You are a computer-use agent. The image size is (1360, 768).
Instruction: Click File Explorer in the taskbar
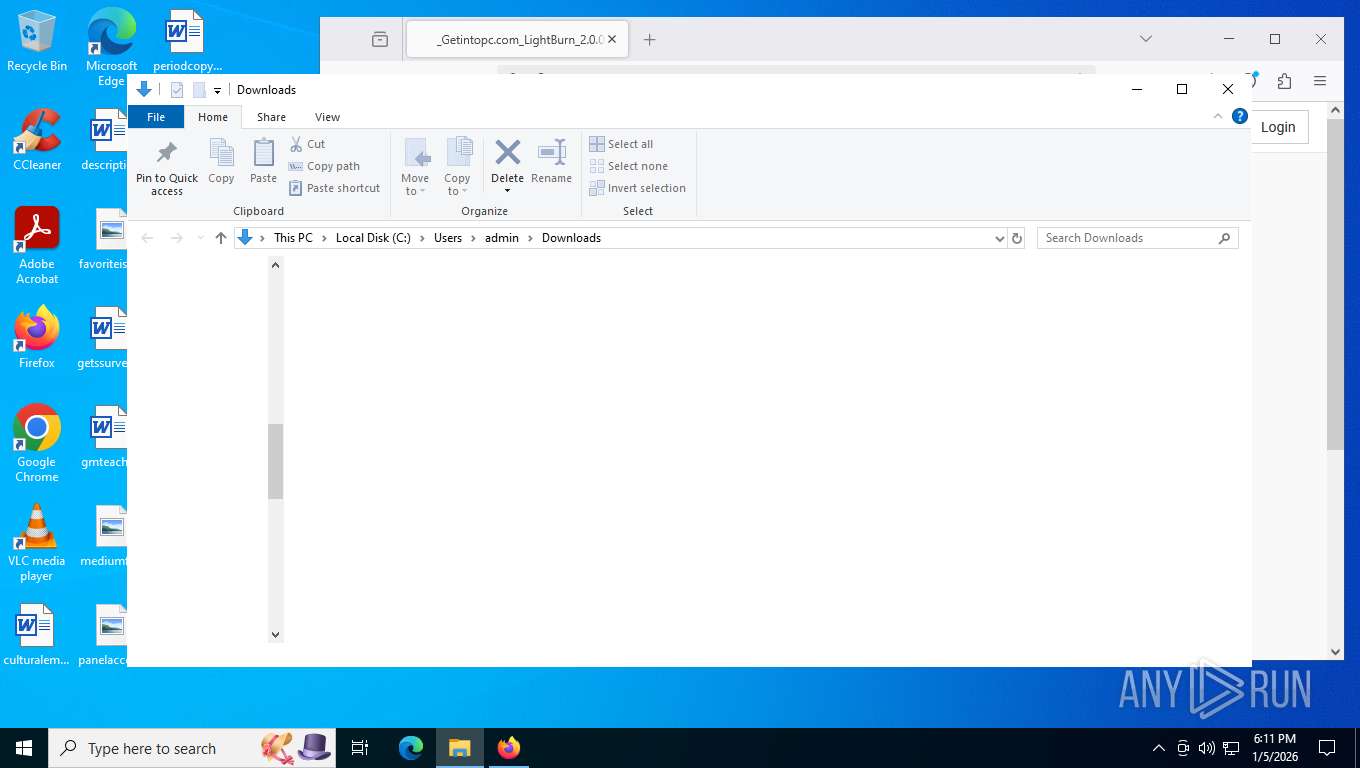point(459,748)
